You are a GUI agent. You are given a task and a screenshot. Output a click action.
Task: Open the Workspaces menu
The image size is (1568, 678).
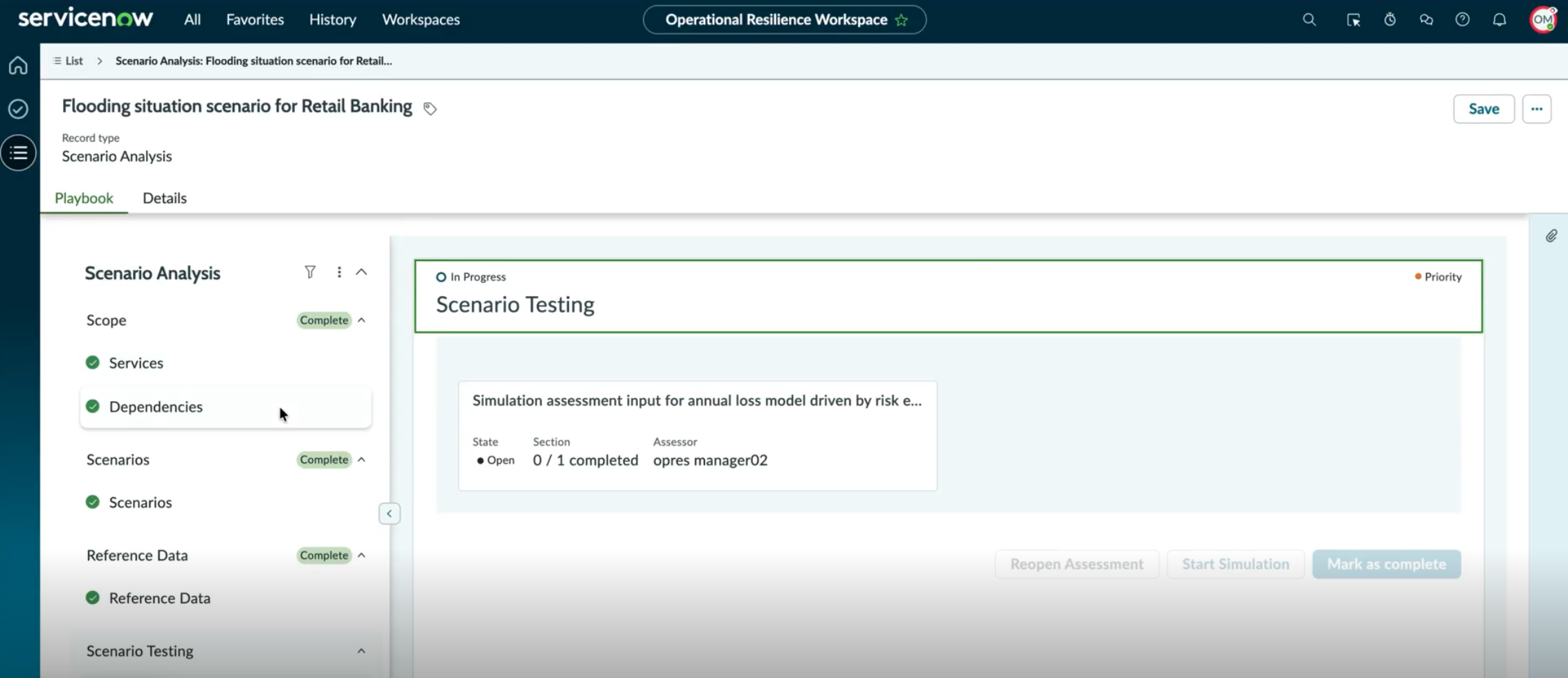pyautogui.click(x=421, y=19)
